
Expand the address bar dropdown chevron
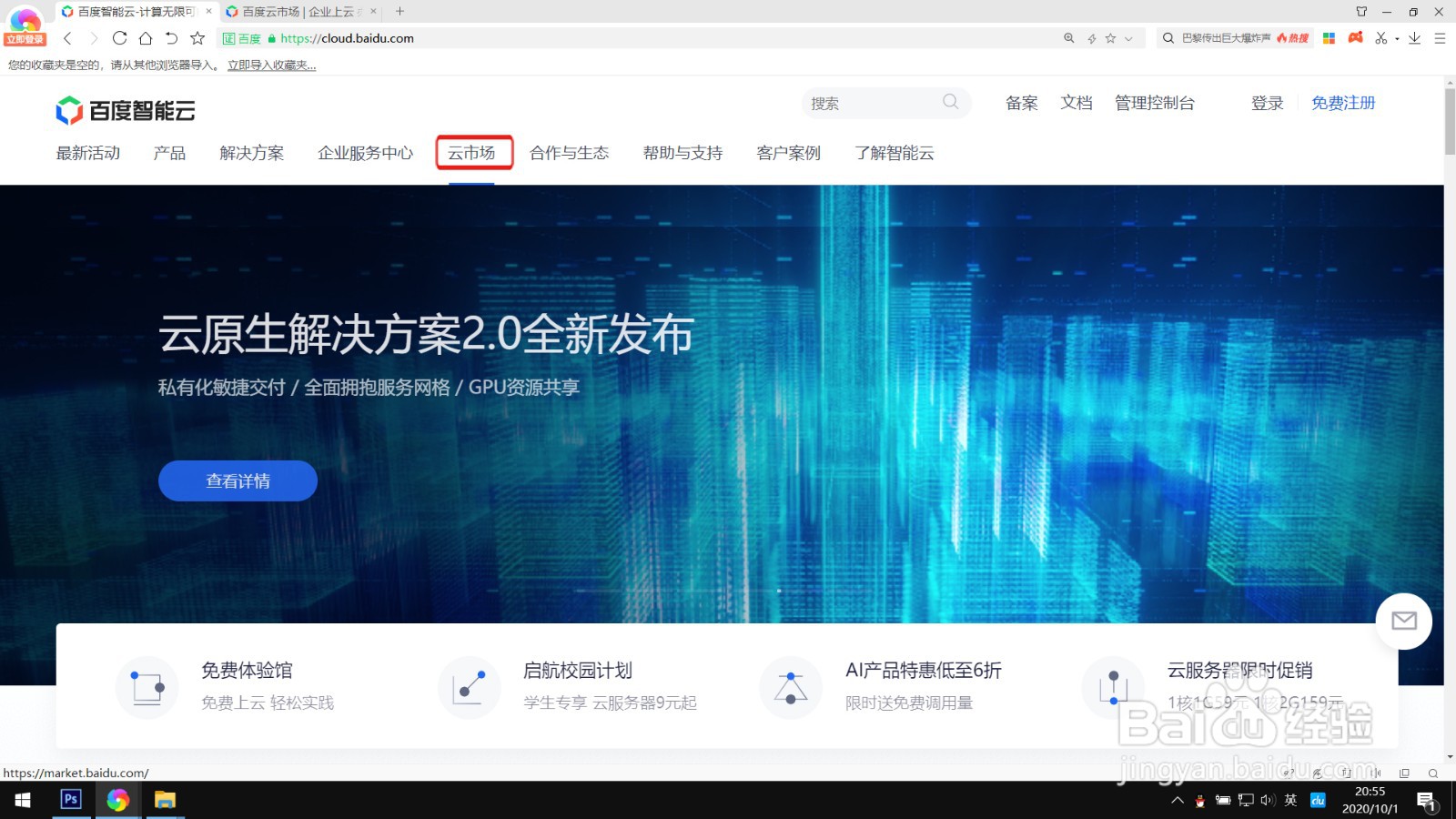(1128, 38)
